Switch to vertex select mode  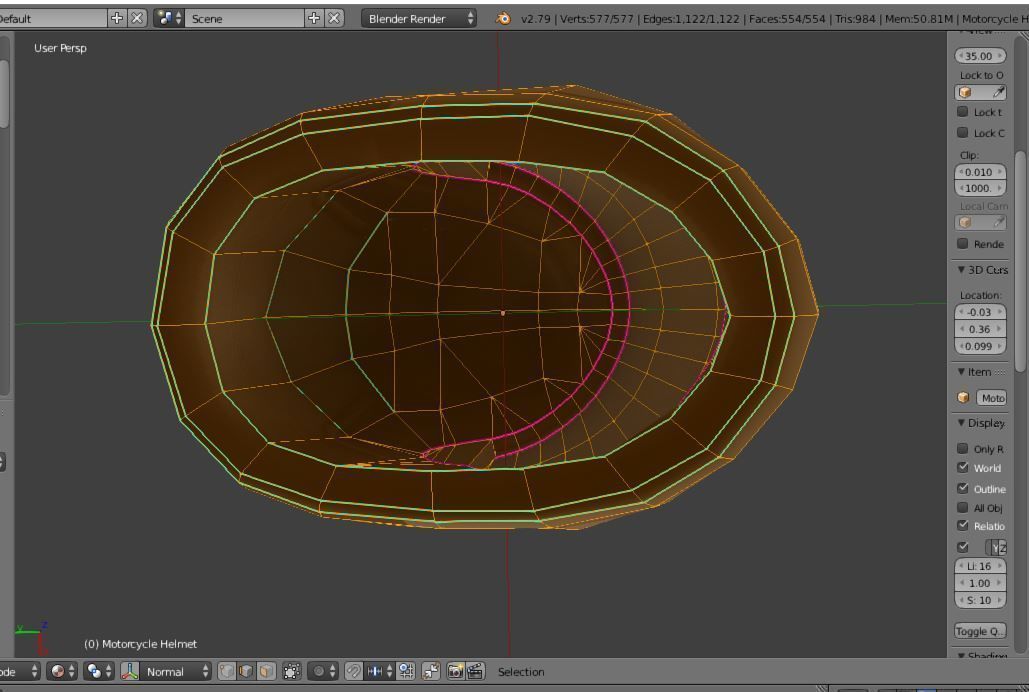(228, 672)
